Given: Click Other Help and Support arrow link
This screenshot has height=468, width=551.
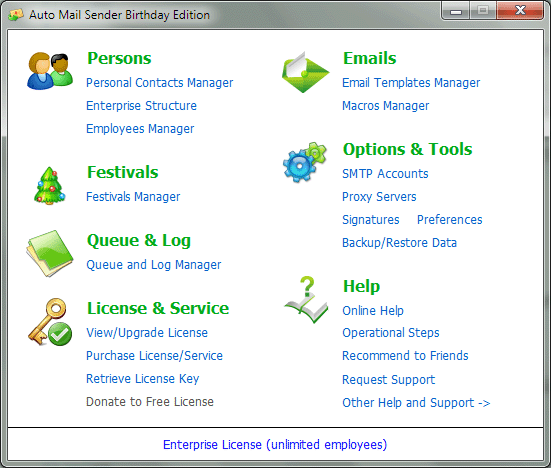Looking at the screenshot, I should point(416,403).
